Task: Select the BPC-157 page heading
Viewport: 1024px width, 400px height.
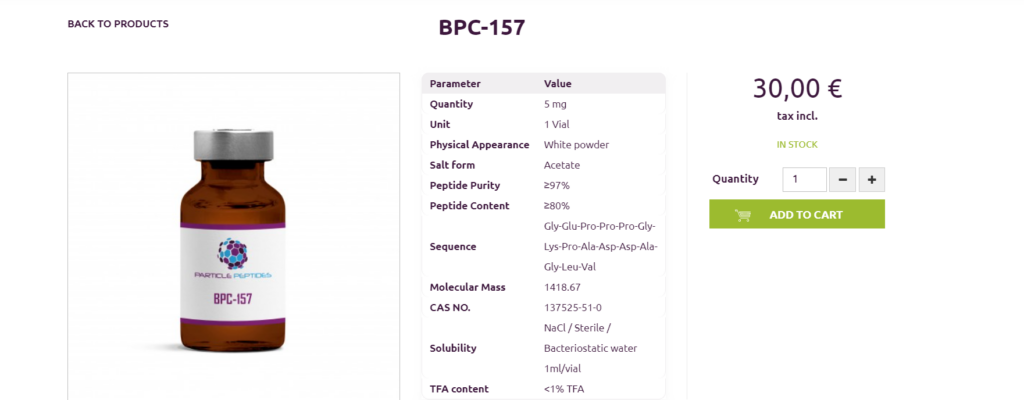Action: coord(481,28)
